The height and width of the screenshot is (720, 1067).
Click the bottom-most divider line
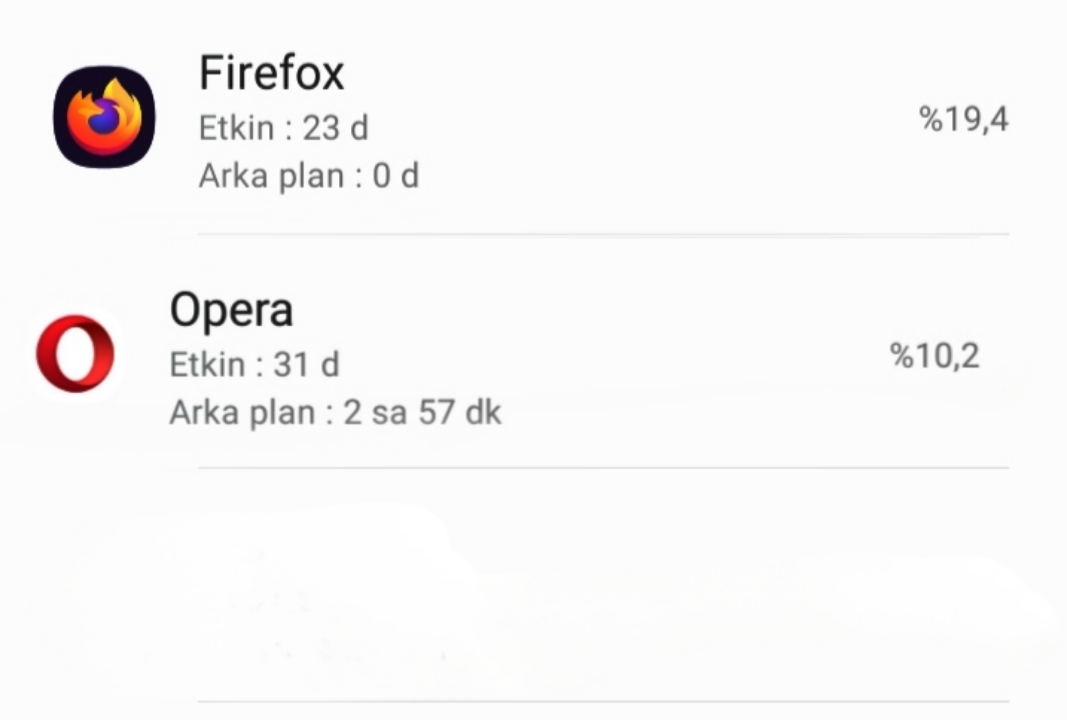click(x=602, y=702)
